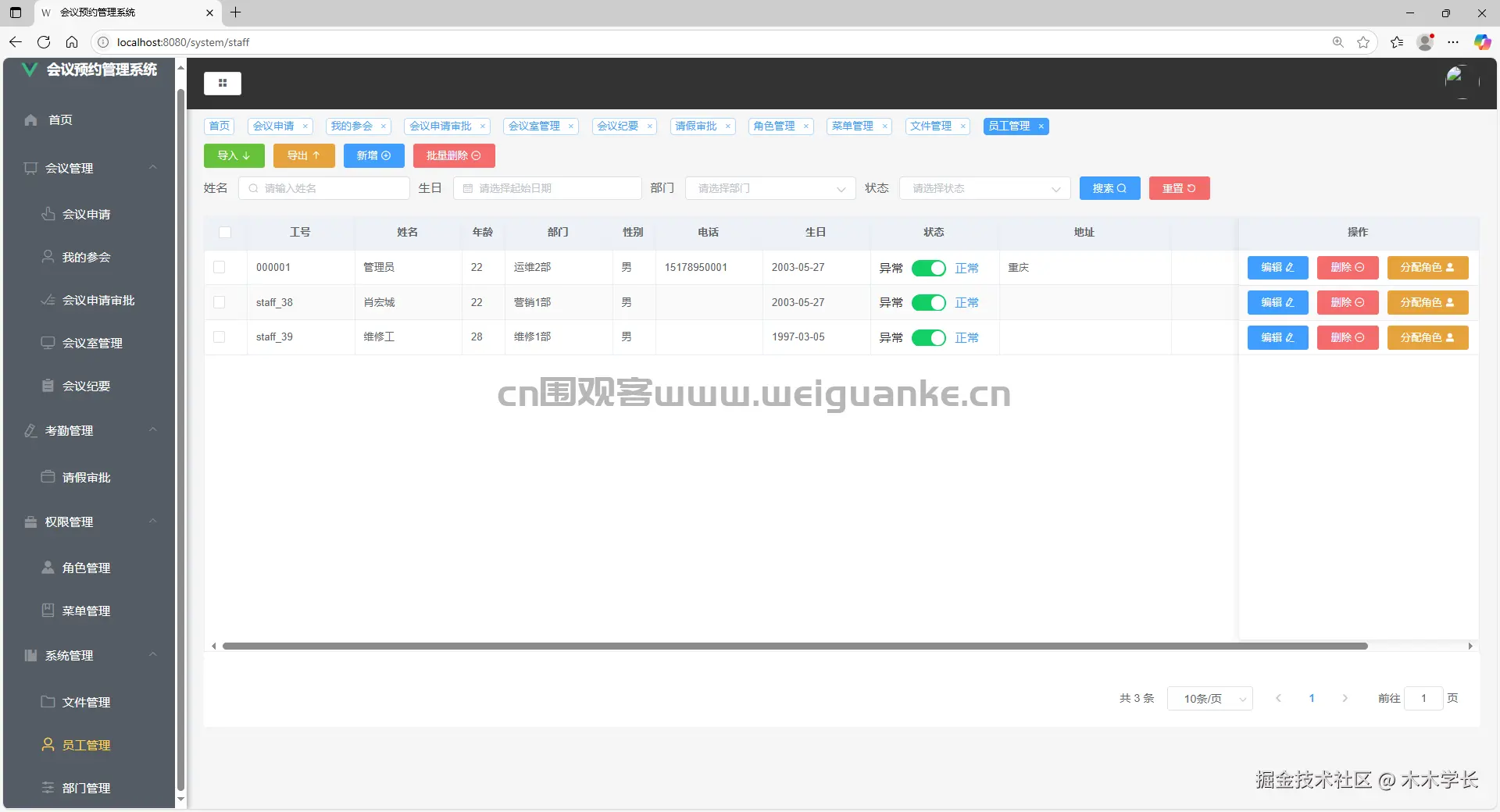Check the select-all header checkbox
Viewport: 1500px width, 812px height.
(225, 232)
